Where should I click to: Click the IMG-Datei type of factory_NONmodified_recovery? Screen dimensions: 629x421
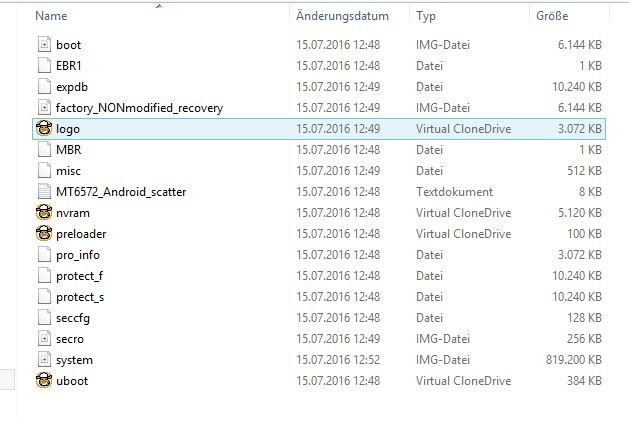(x=443, y=108)
